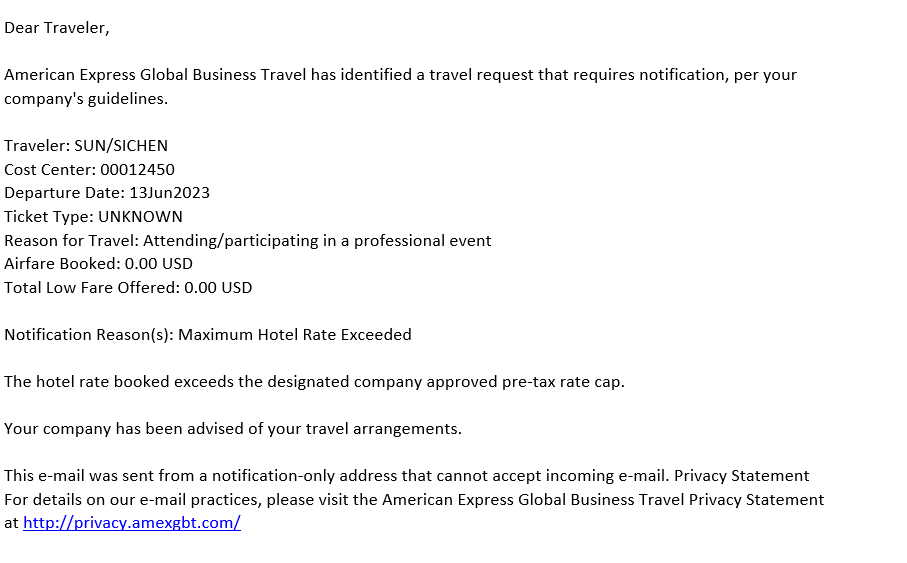Viewport: 907px width, 563px height.
Task: Click the Total Low Fare Offered line
Action: coord(128,288)
